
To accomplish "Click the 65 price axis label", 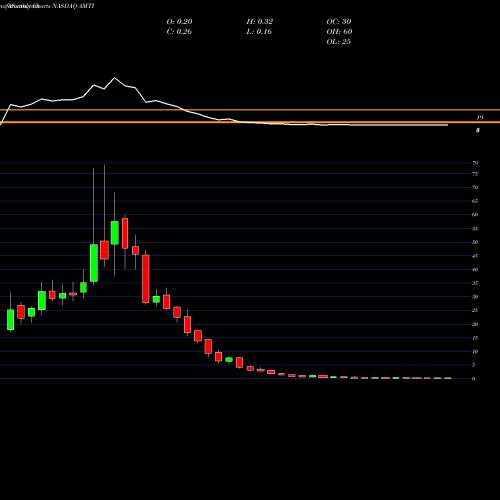I will (x=475, y=201).
